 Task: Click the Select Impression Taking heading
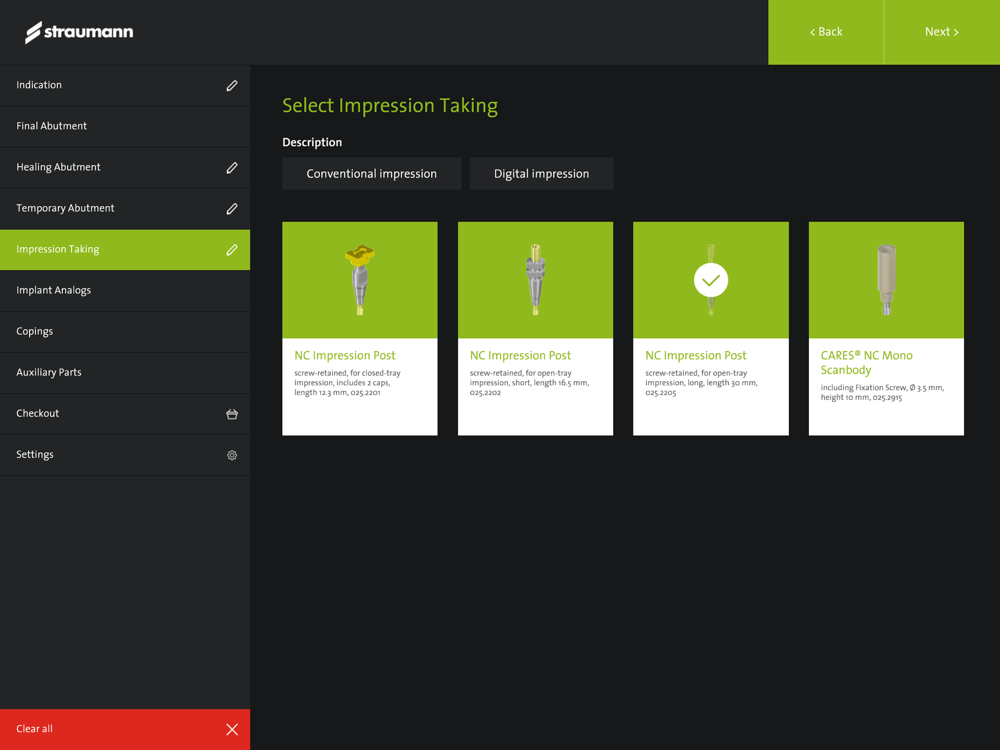pyautogui.click(x=390, y=106)
